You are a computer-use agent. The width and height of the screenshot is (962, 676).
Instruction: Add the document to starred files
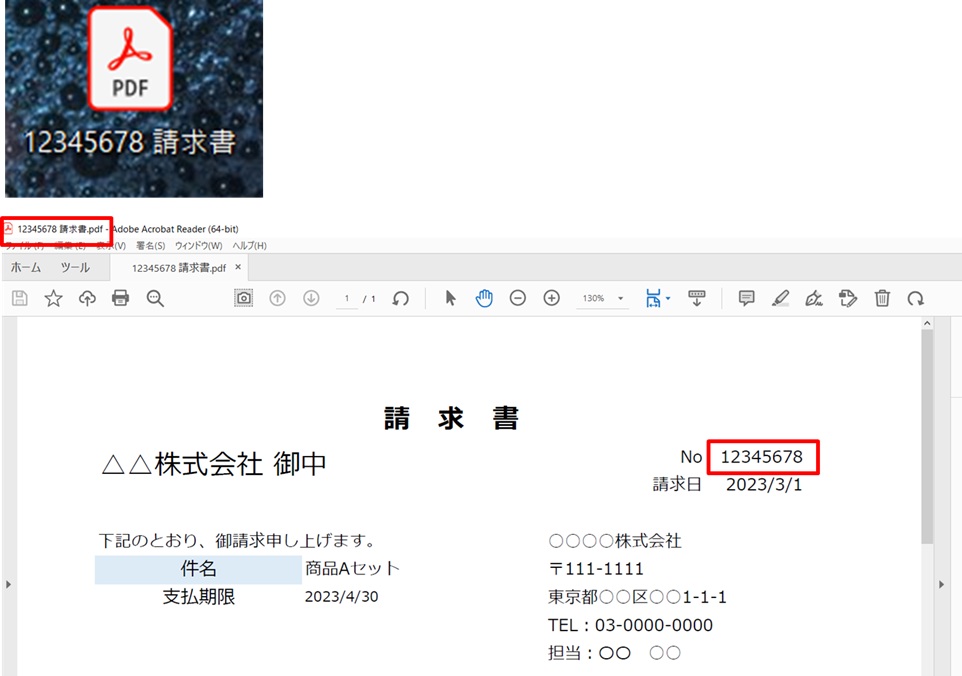click(53, 298)
